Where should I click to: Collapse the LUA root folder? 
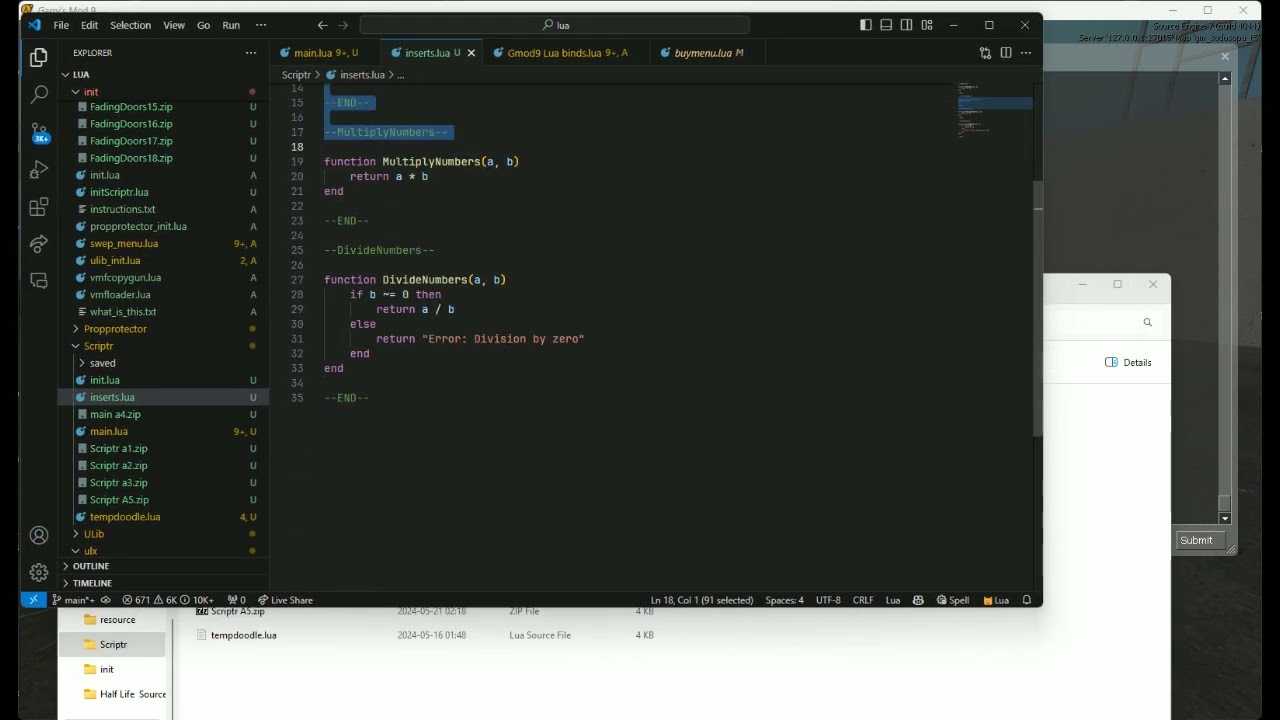[162, 74]
